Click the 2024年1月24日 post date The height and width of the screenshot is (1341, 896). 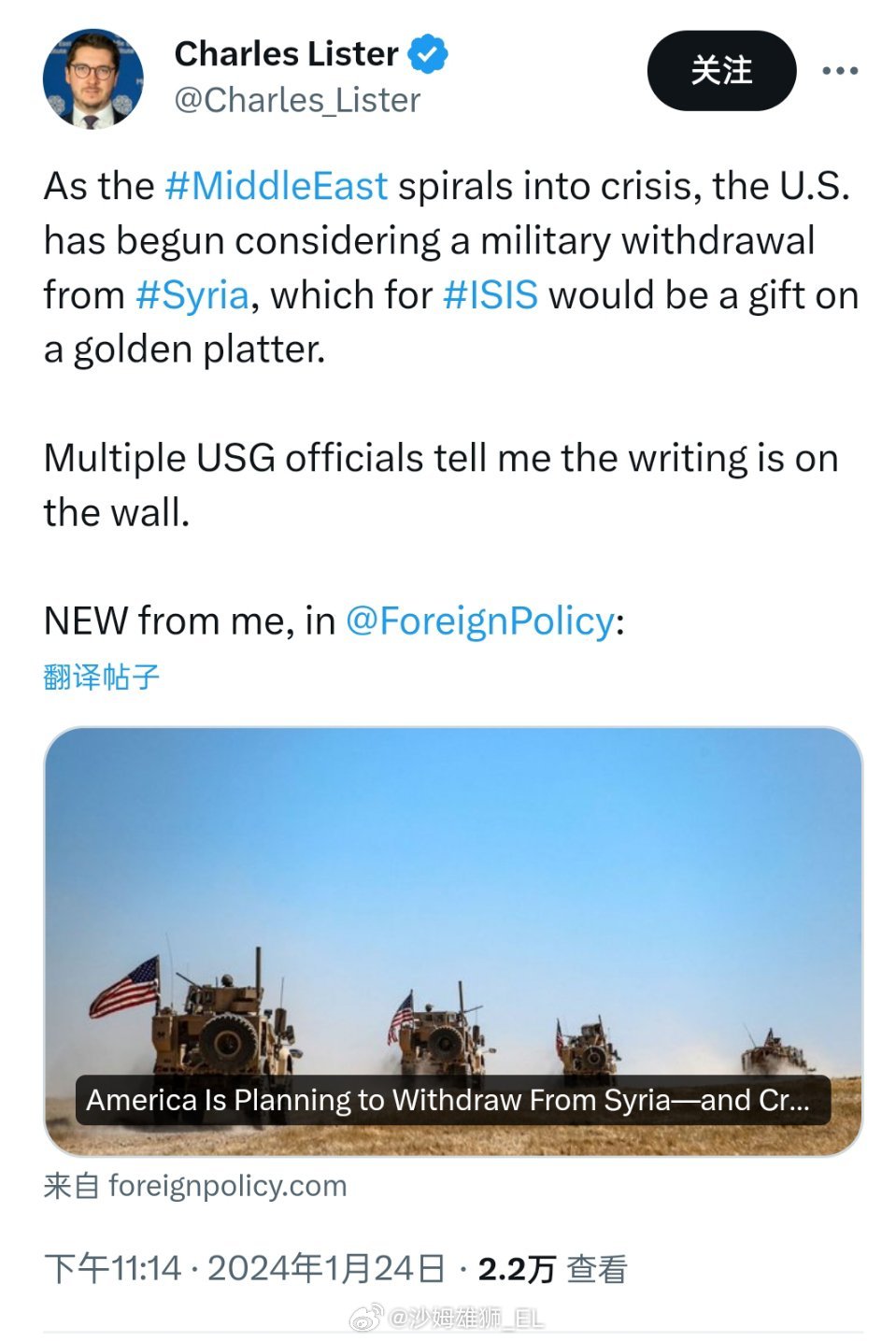pos(326,1268)
